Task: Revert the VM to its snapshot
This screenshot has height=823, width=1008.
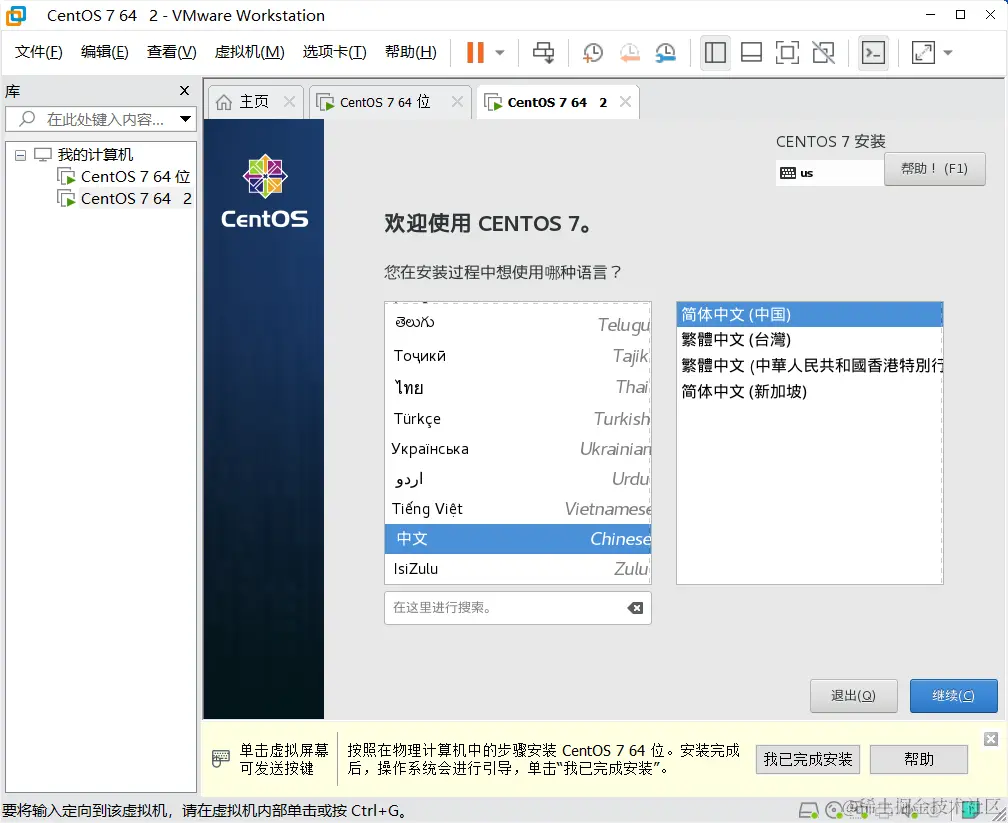Action: 629,52
